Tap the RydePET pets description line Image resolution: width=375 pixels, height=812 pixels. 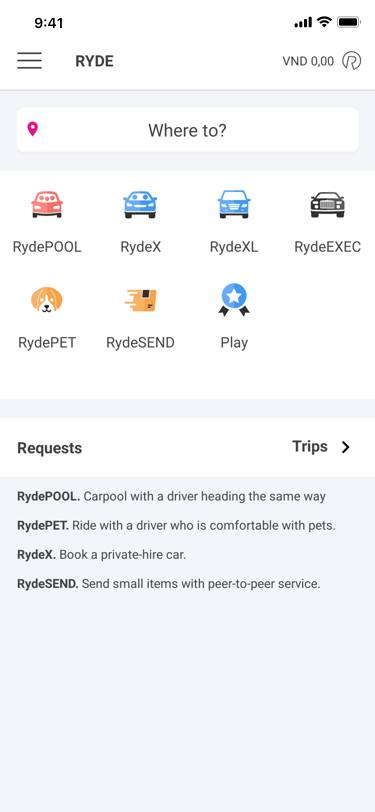(x=177, y=526)
